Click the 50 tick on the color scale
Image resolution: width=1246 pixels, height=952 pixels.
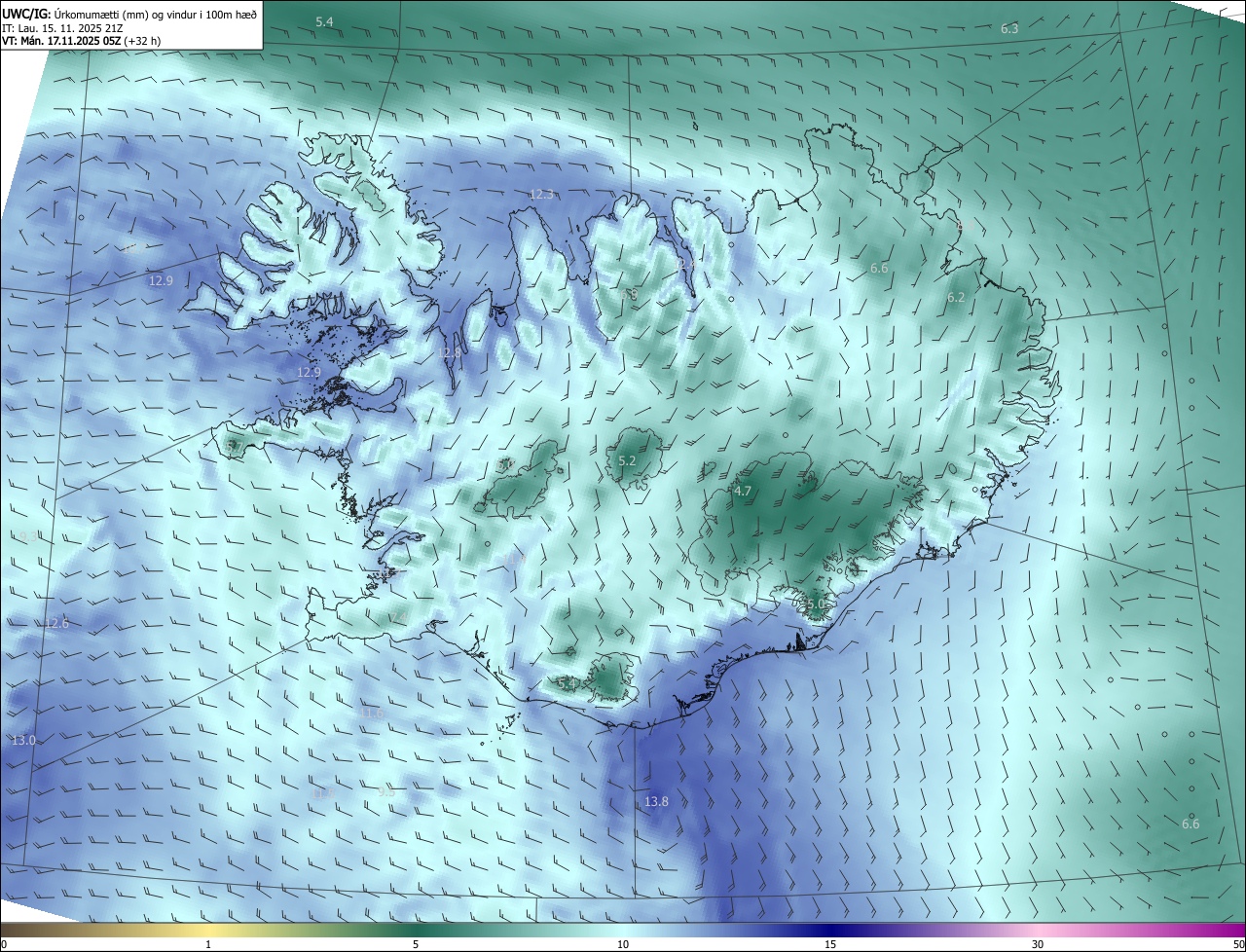1238,944
